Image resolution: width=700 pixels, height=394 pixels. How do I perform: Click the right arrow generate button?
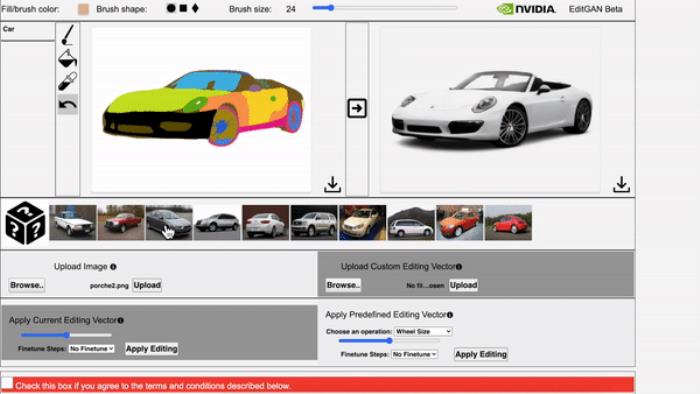357,108
